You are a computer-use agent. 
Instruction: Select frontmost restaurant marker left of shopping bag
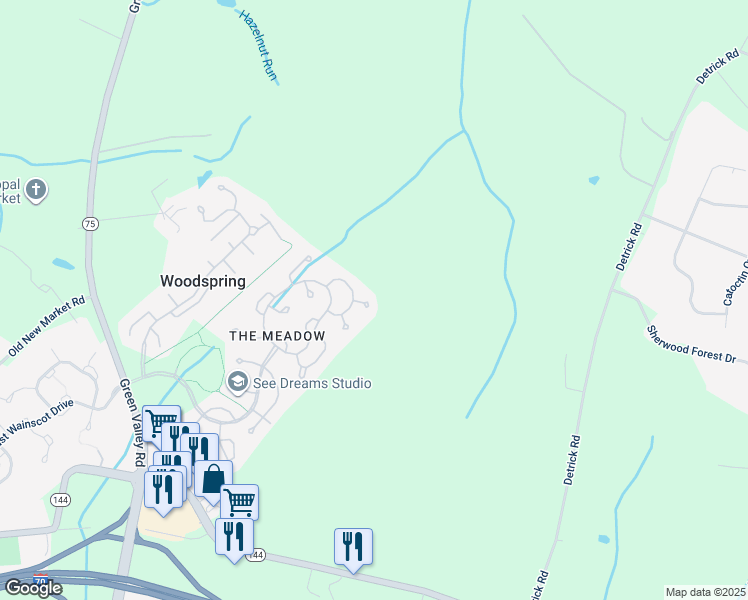point(163,491)
